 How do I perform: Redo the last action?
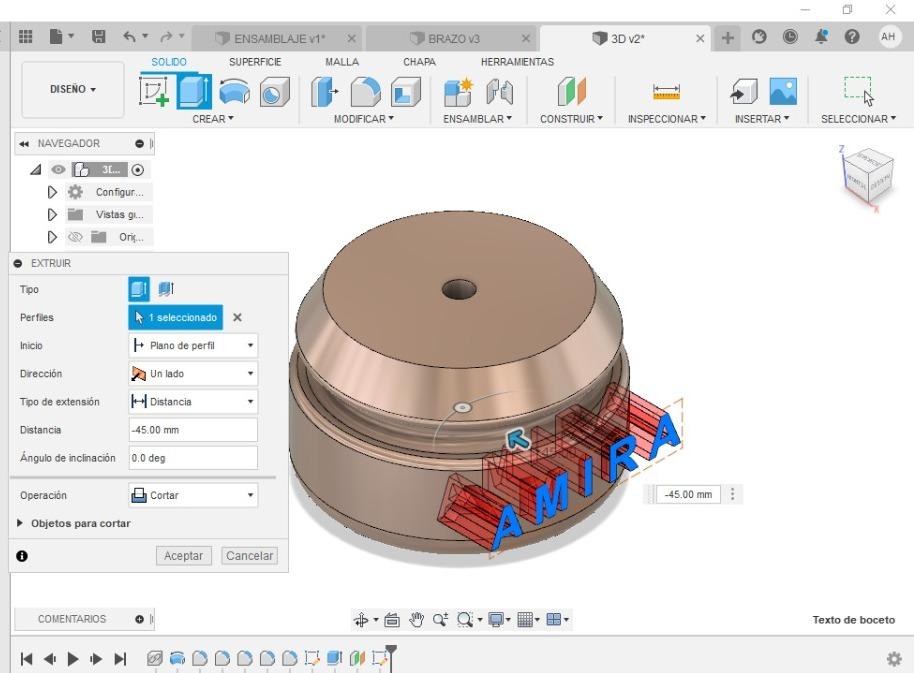166,37
